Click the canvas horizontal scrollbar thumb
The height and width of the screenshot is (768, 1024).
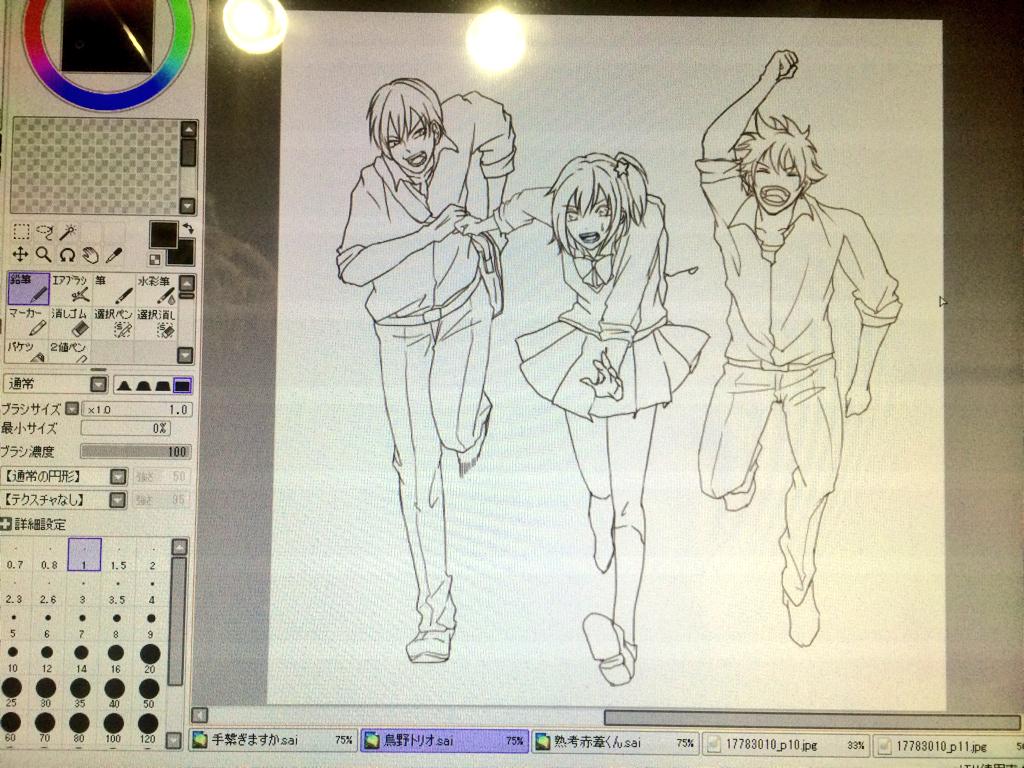click(812, 720)
